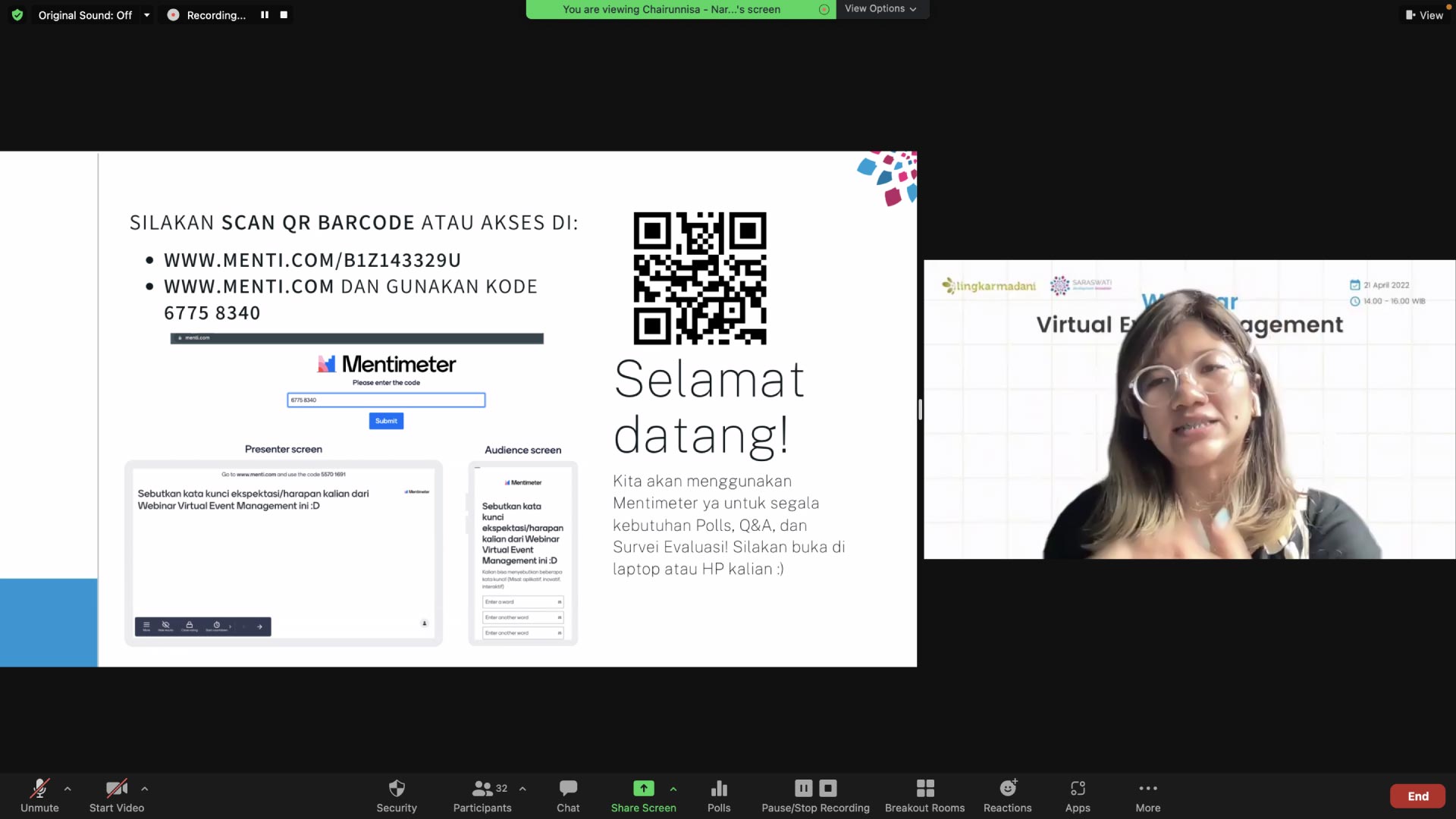Click the green Share Screen button

click(643, 795)
